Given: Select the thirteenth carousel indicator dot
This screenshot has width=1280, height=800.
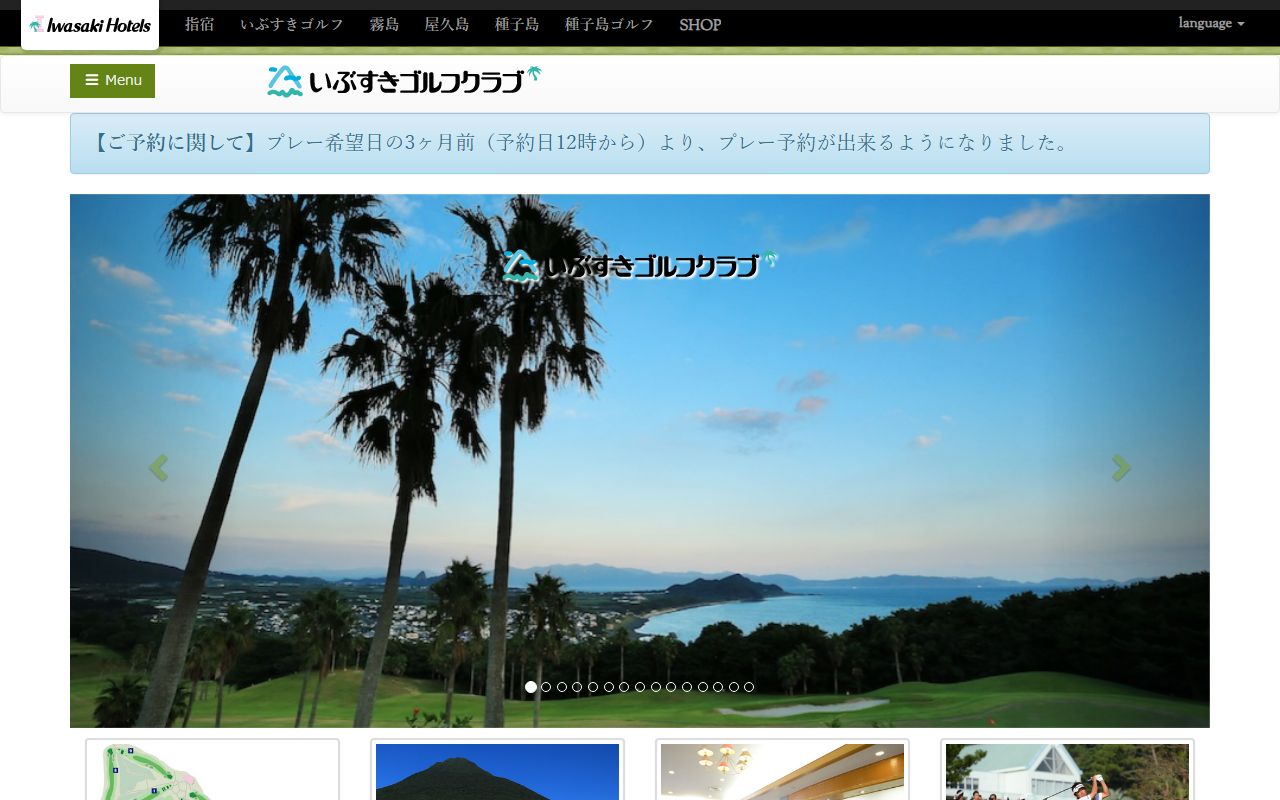Looking at the screenshot, I should coord(718,687).
